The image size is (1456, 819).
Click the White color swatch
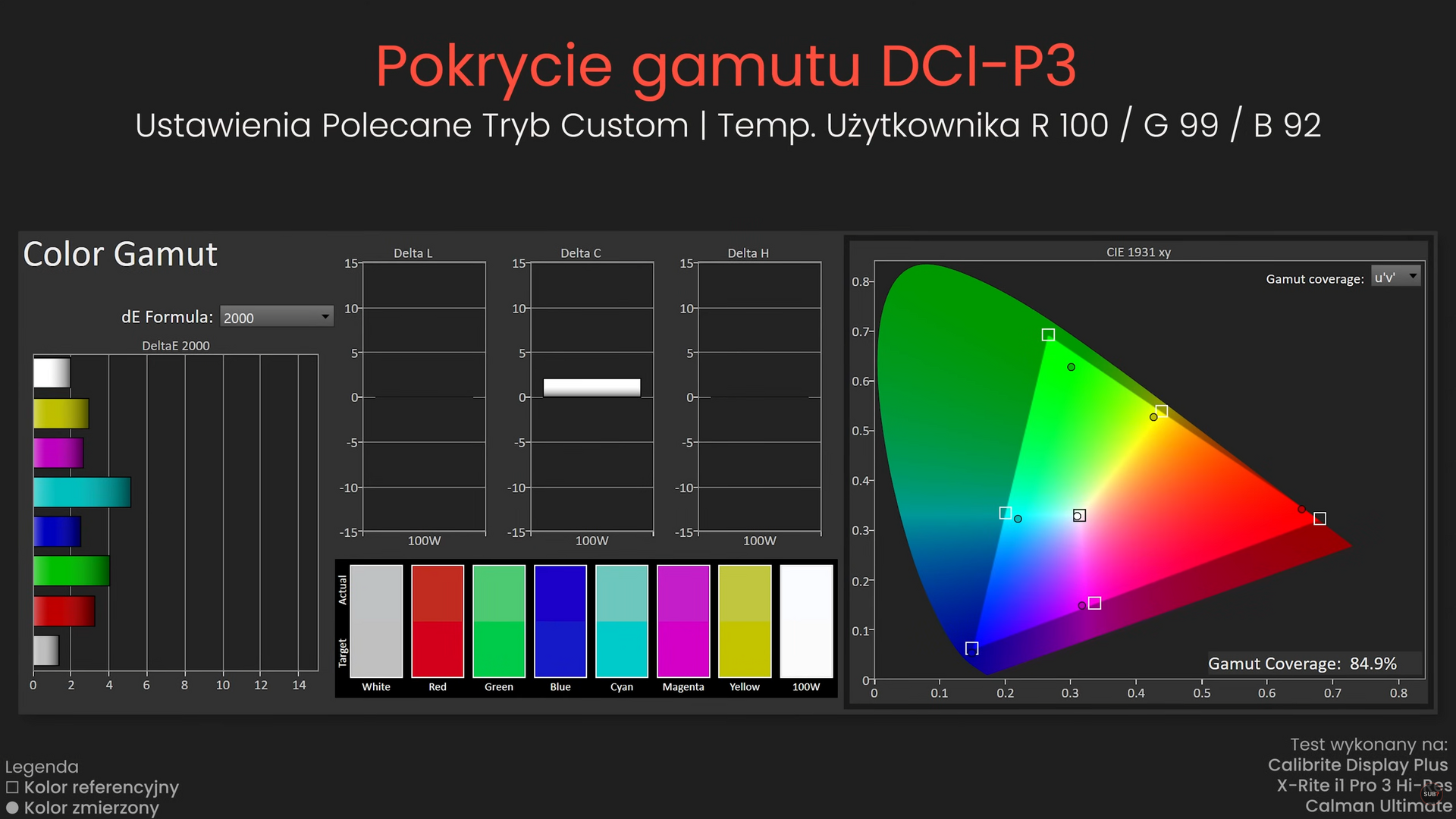(376, 621)
